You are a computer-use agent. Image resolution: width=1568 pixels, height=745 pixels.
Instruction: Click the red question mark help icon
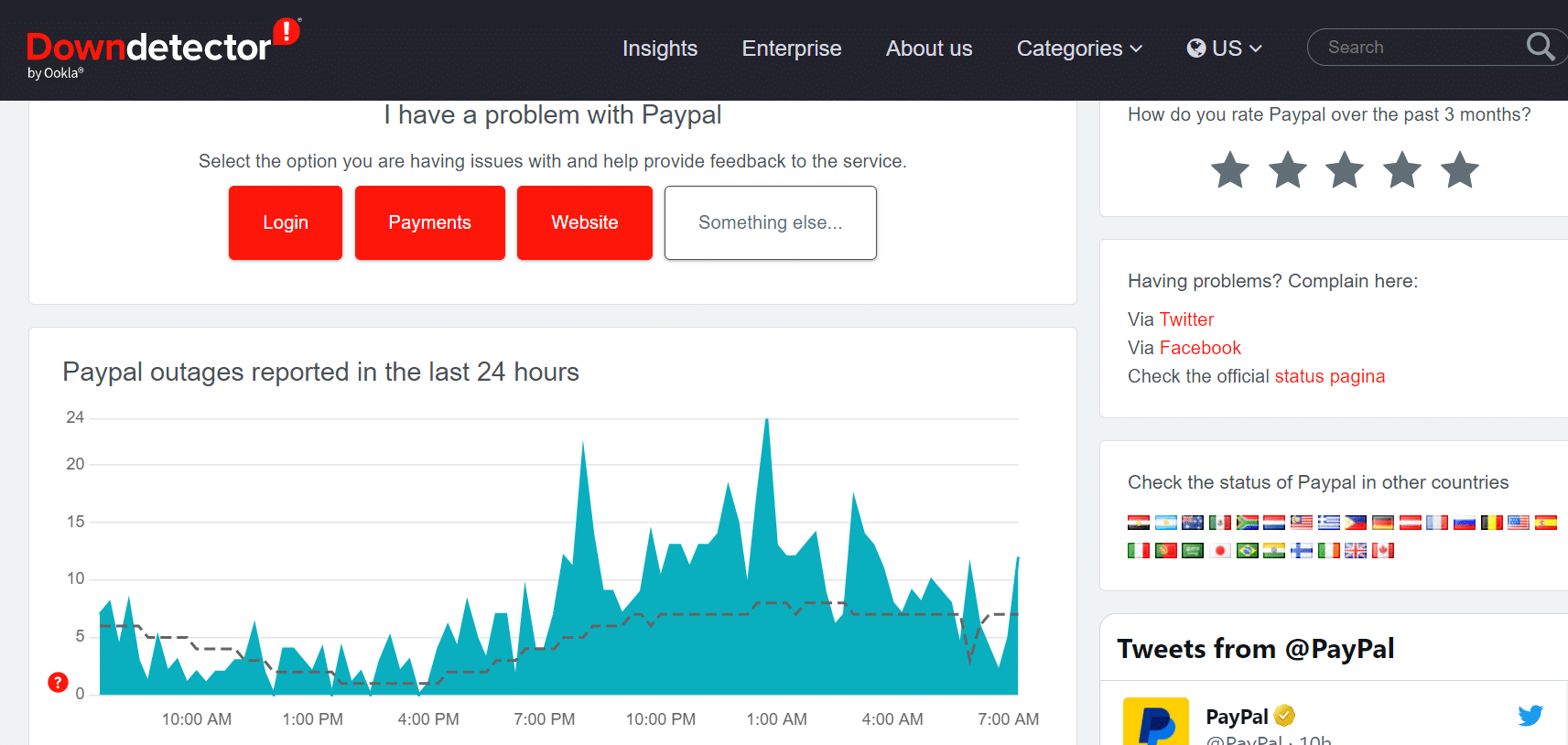coord(58,682)
